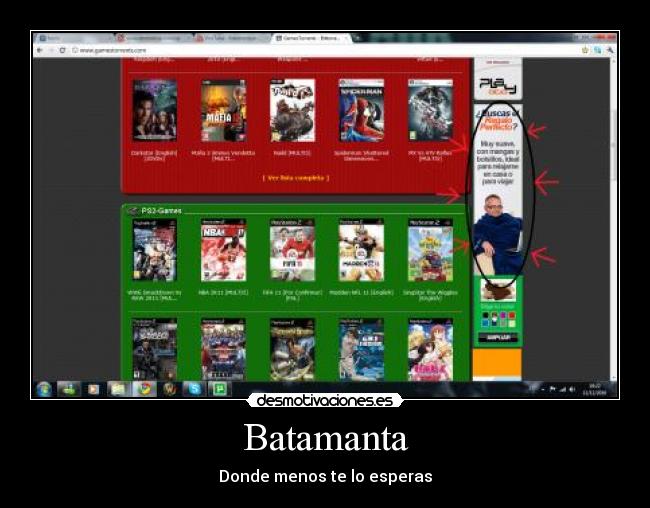This screenshot has width=650, height=508.
Task: Open the anime girls PS2 cover in bottom row
Action: click(x=430, y=350)
